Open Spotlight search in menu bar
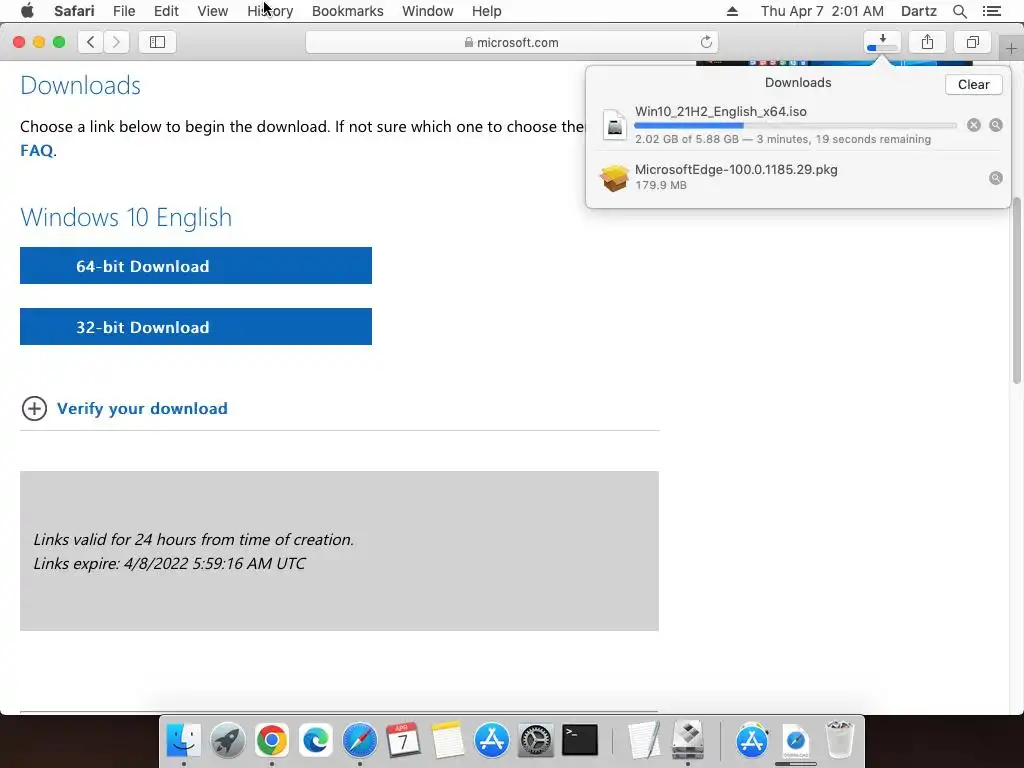Viewport: 1024px width, 768px height. (x=959, y=11)
